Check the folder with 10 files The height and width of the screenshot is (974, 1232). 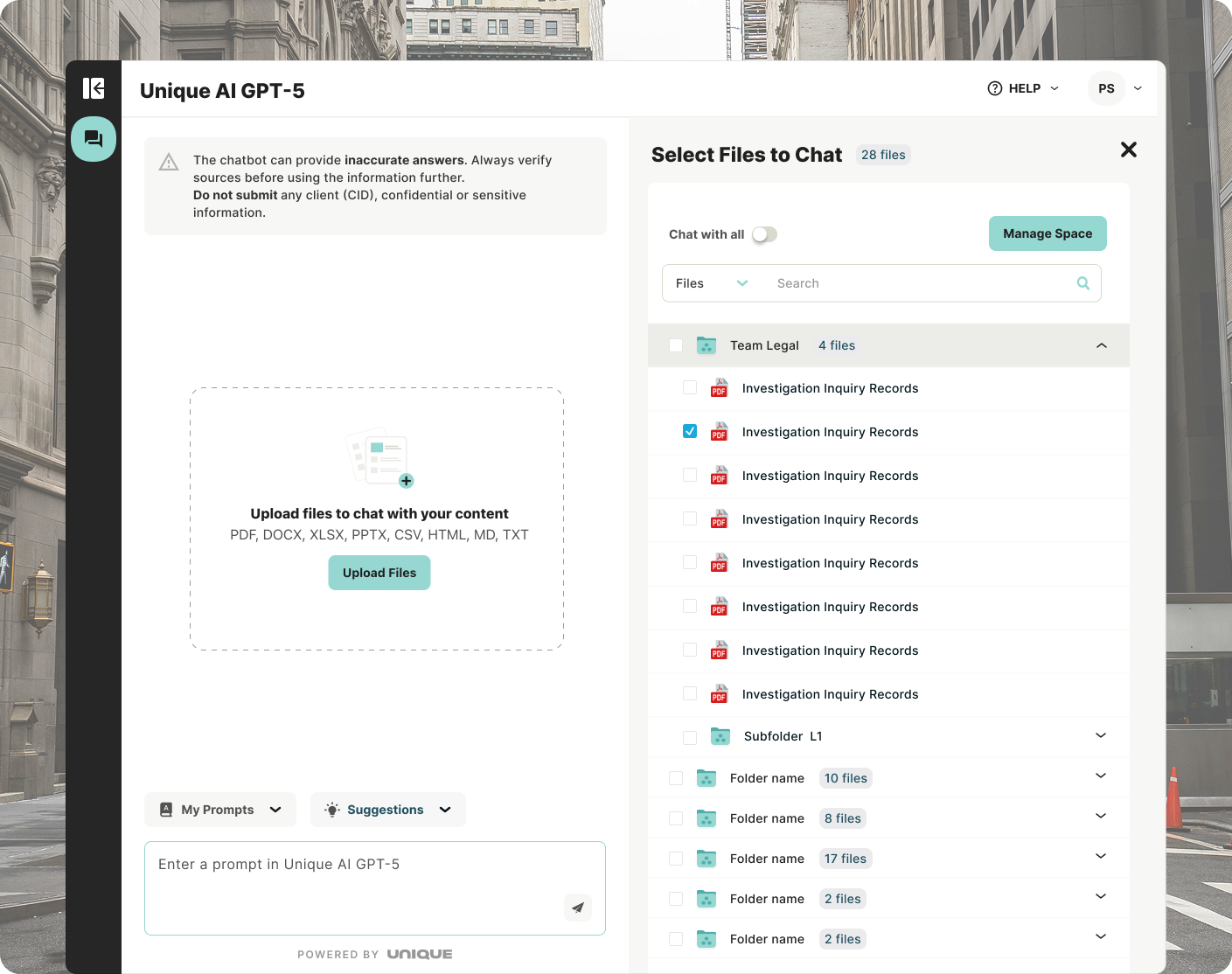(x=676, y=778)
